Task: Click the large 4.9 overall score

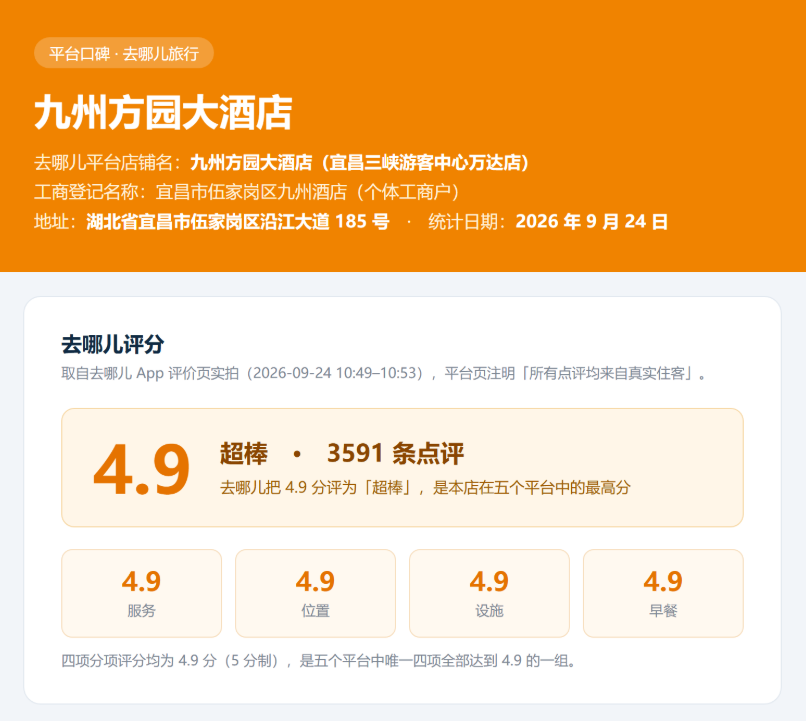Action: click(141, 469)
